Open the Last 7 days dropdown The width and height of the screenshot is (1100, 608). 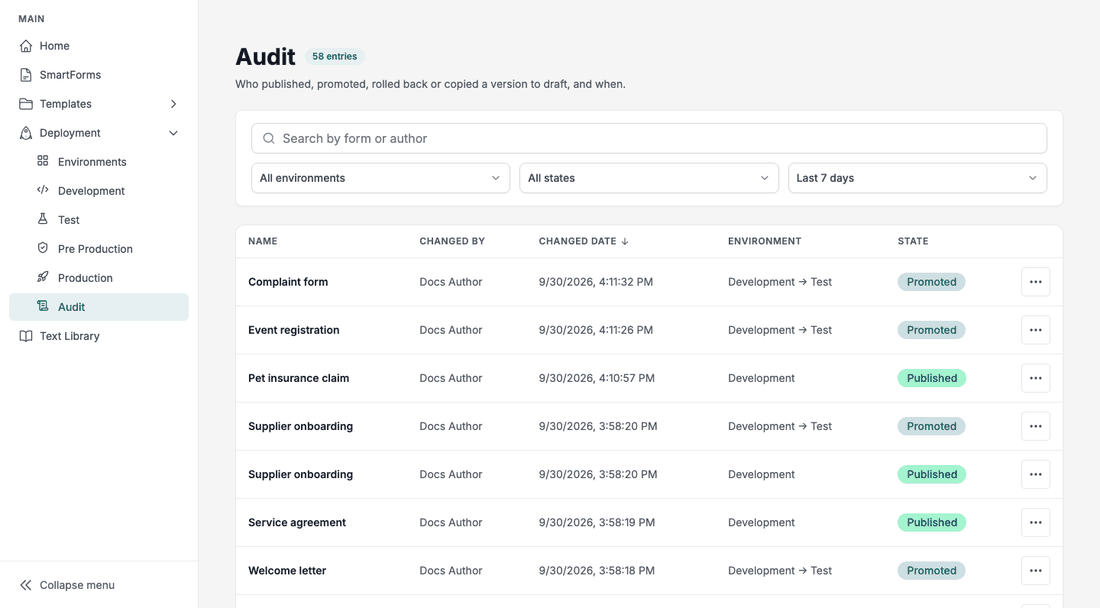point(918,178)
